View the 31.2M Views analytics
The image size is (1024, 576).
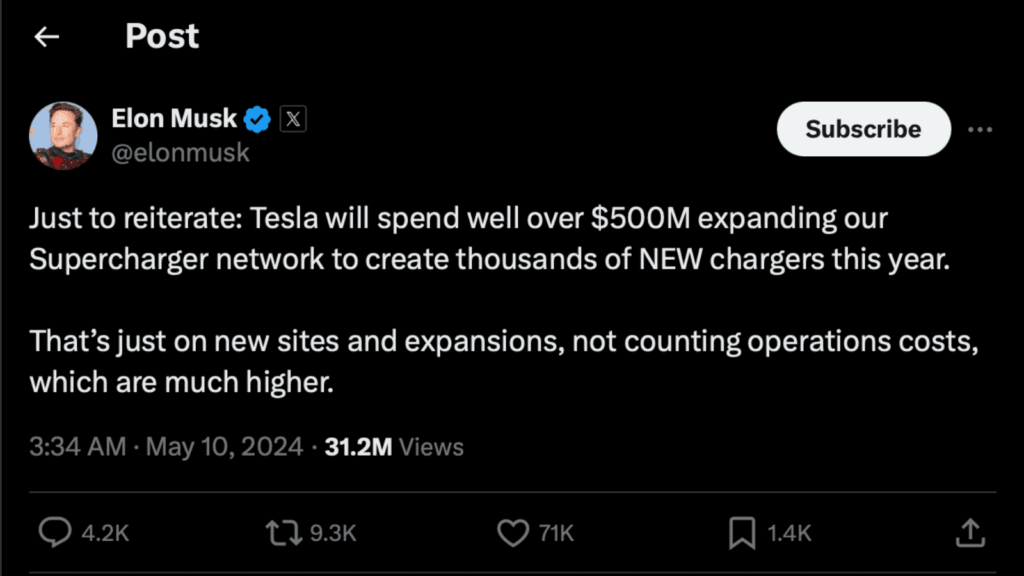click(394, 446)
